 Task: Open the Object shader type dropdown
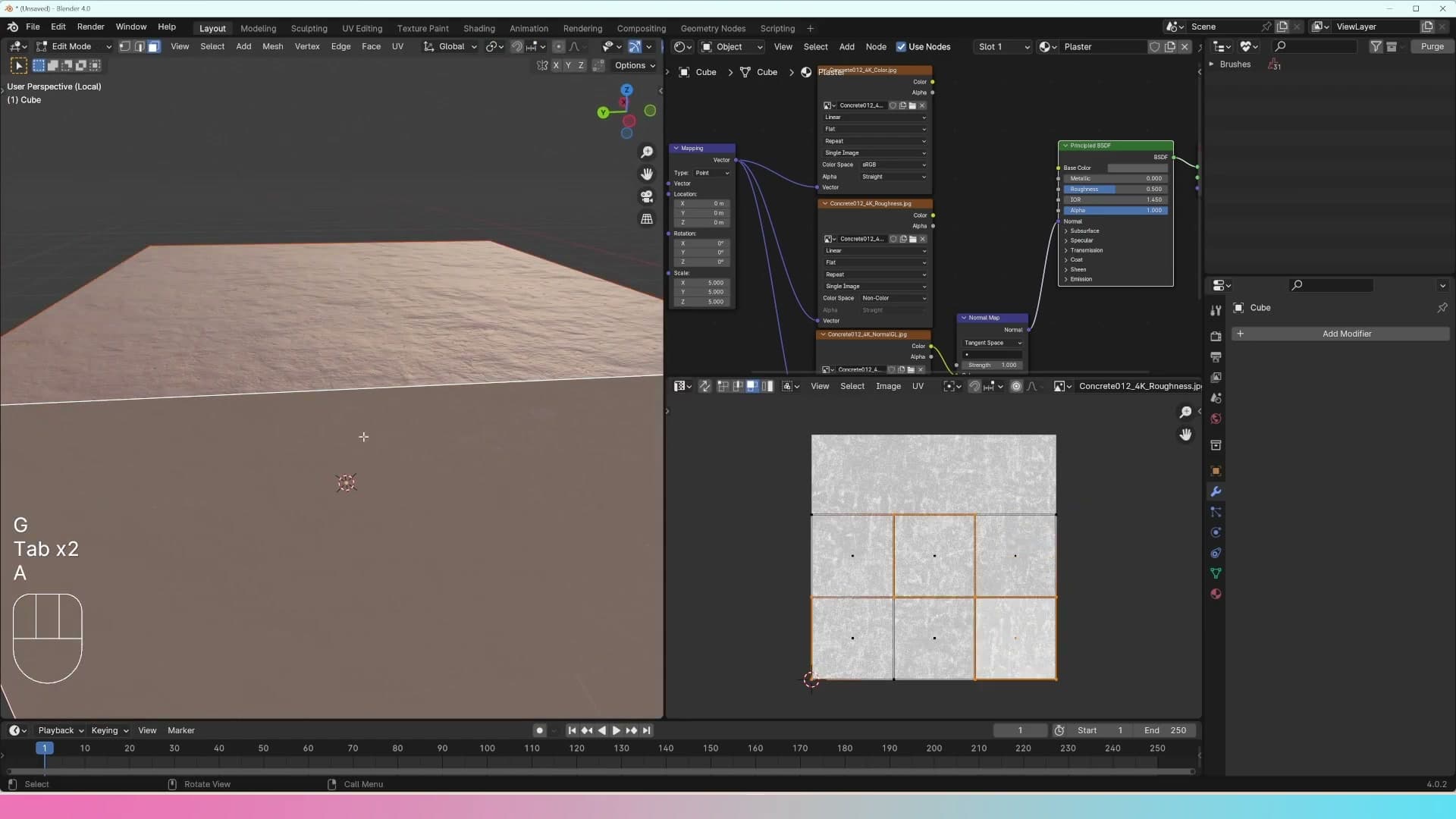(731, 47)
